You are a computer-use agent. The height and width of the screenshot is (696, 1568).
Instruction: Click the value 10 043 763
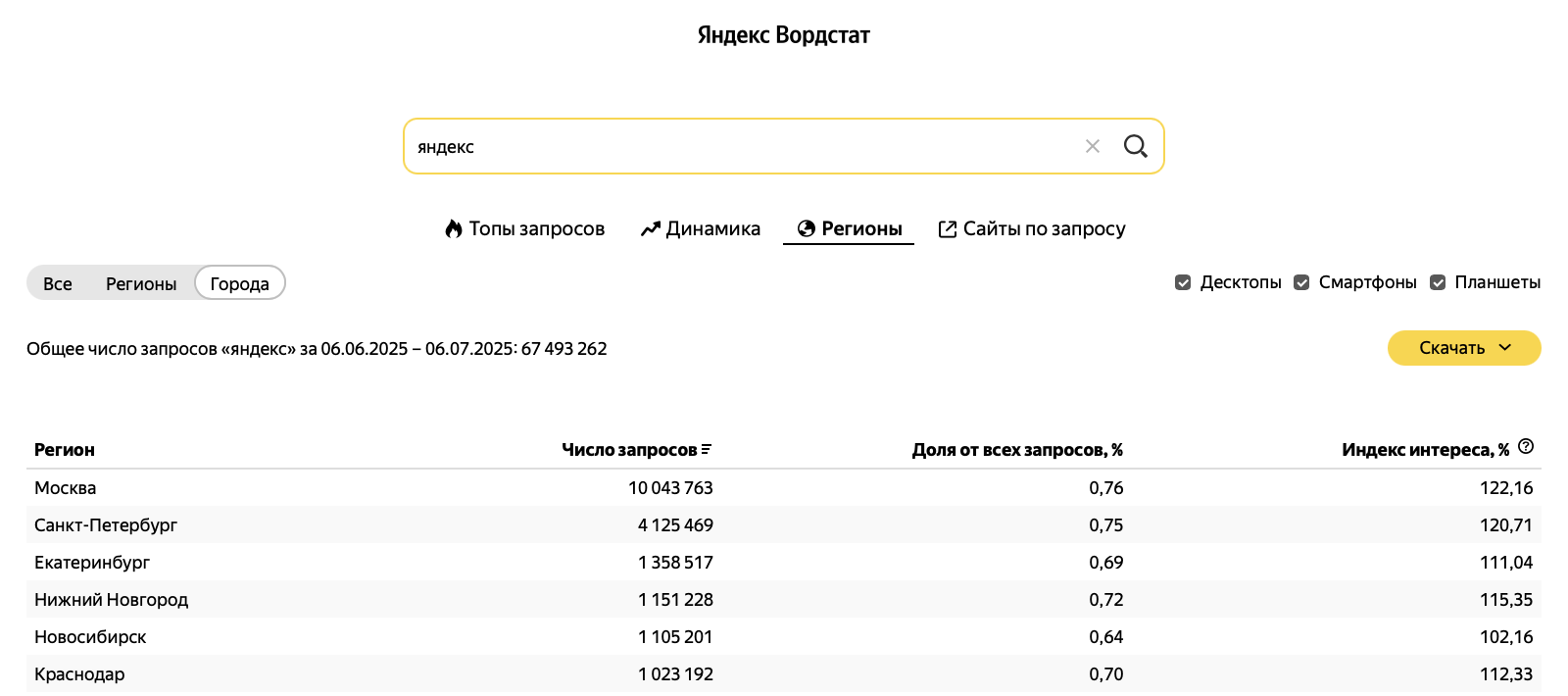point(670,488)
